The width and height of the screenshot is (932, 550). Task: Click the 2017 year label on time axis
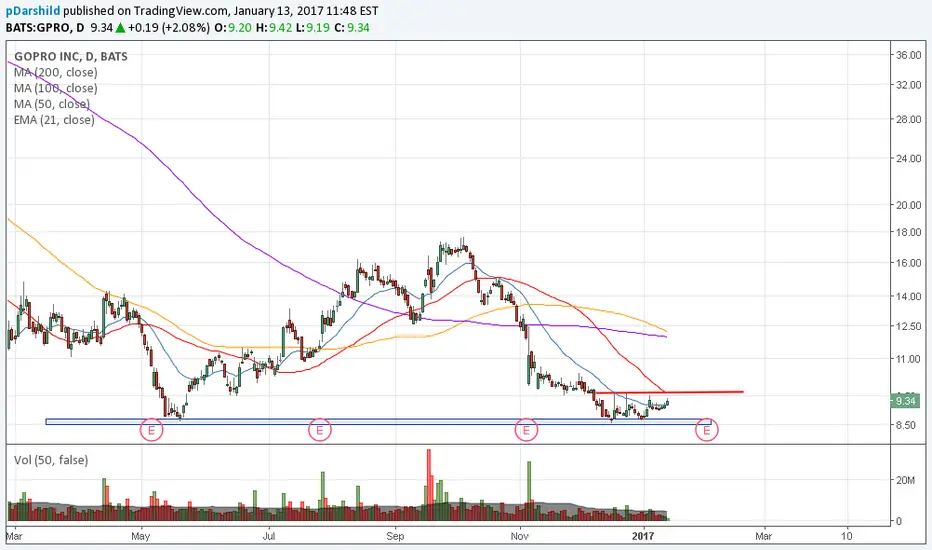pos(643,536)
